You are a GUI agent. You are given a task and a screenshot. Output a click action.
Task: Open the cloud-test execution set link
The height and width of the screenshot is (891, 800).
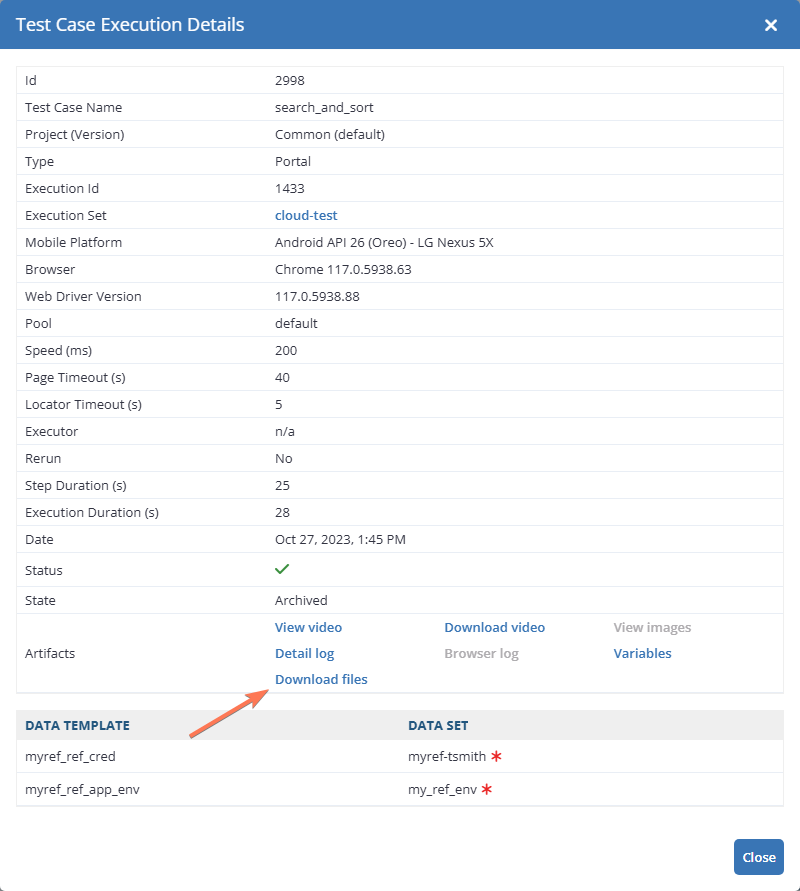tap(306, 215)
